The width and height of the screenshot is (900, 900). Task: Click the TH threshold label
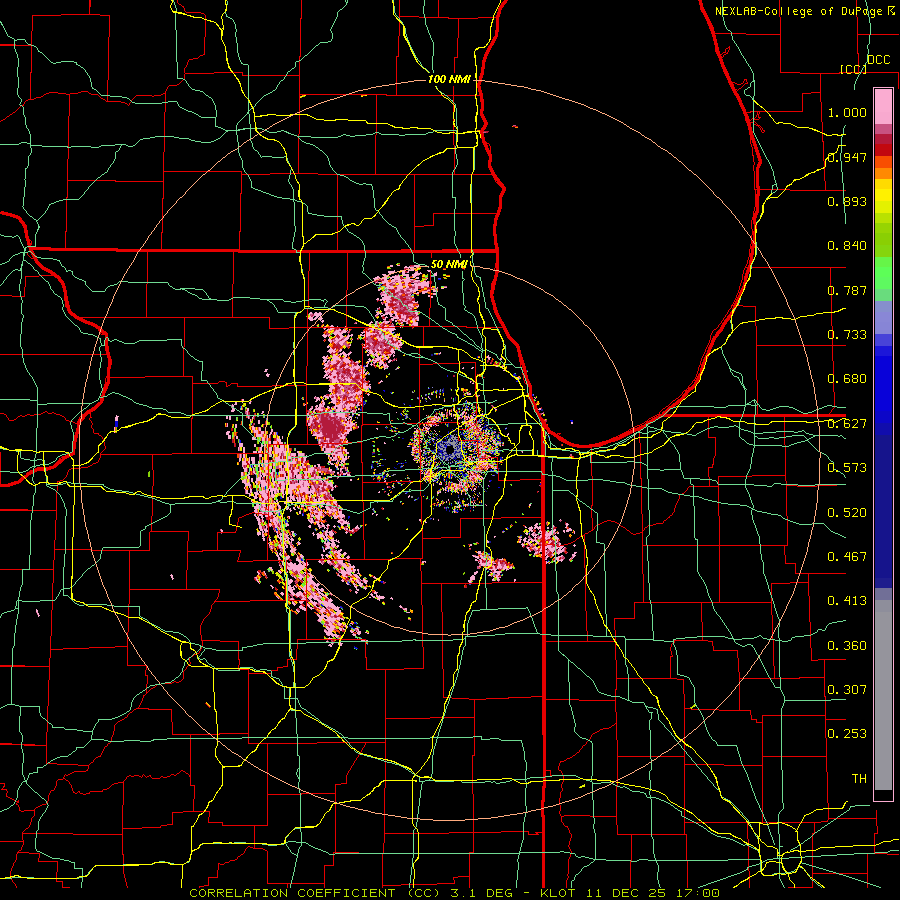(859, 779)
